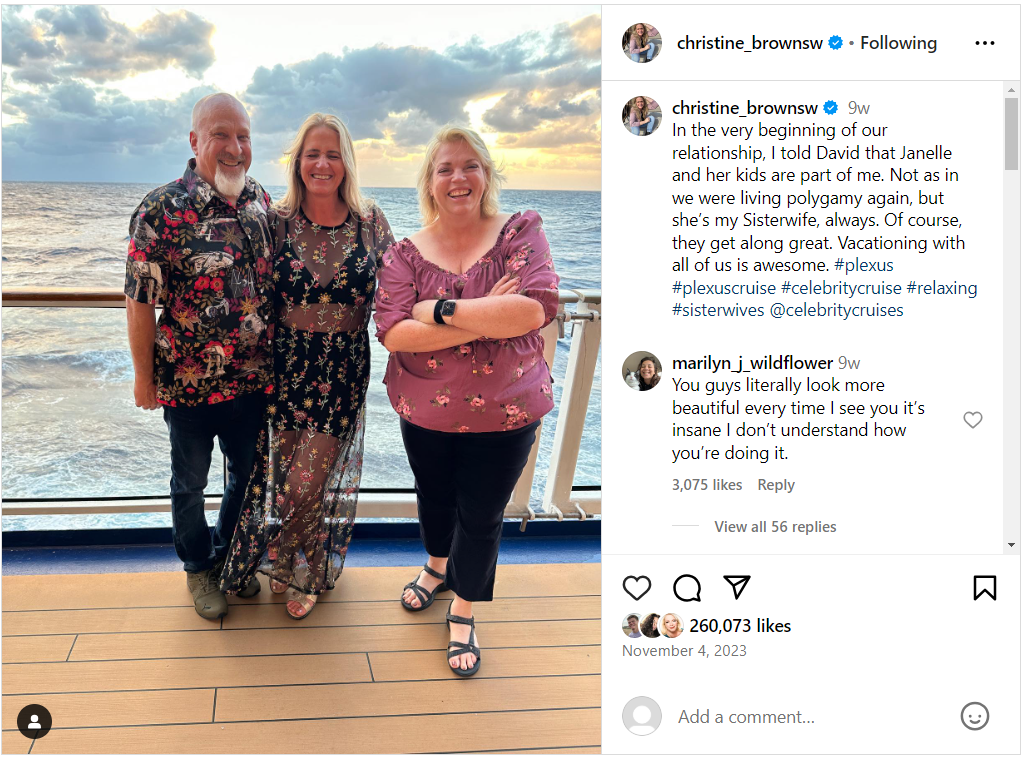This screenshot has height=758, width=1023.
Task: Open the emoji picker smiley icon
Action: [975, 716]
